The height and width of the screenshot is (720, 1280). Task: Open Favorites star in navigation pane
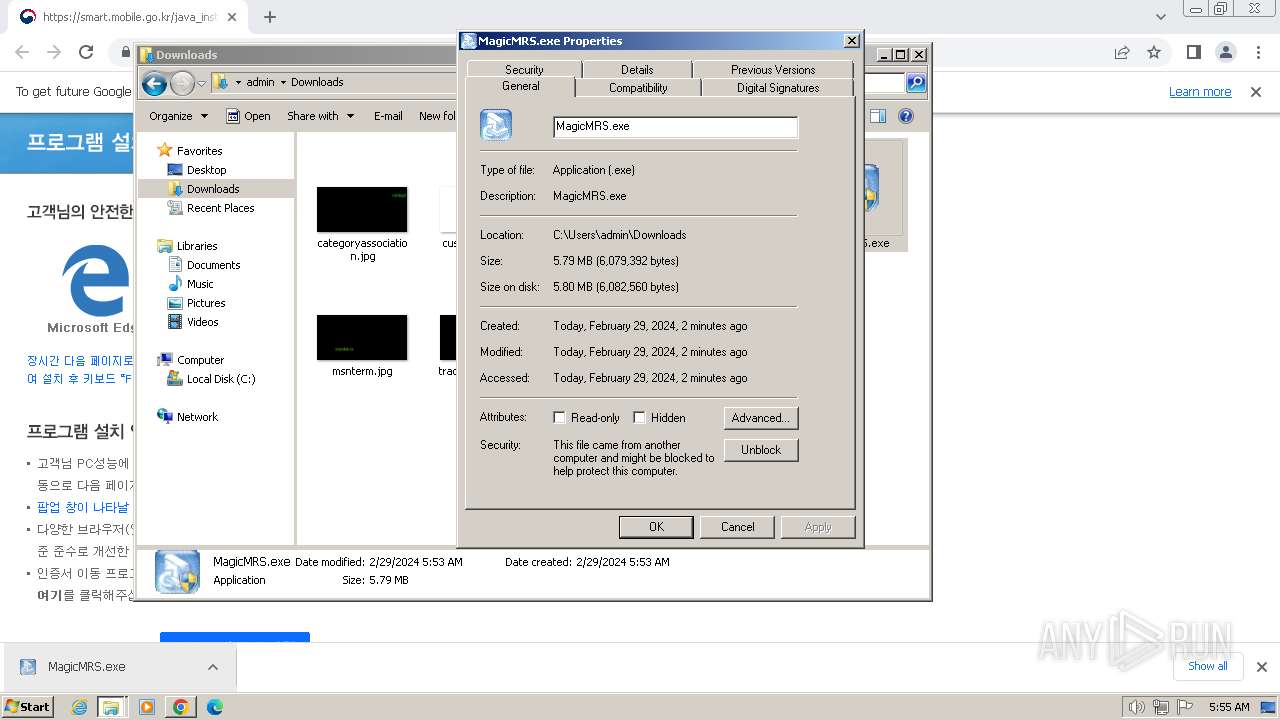coord(165,150)
